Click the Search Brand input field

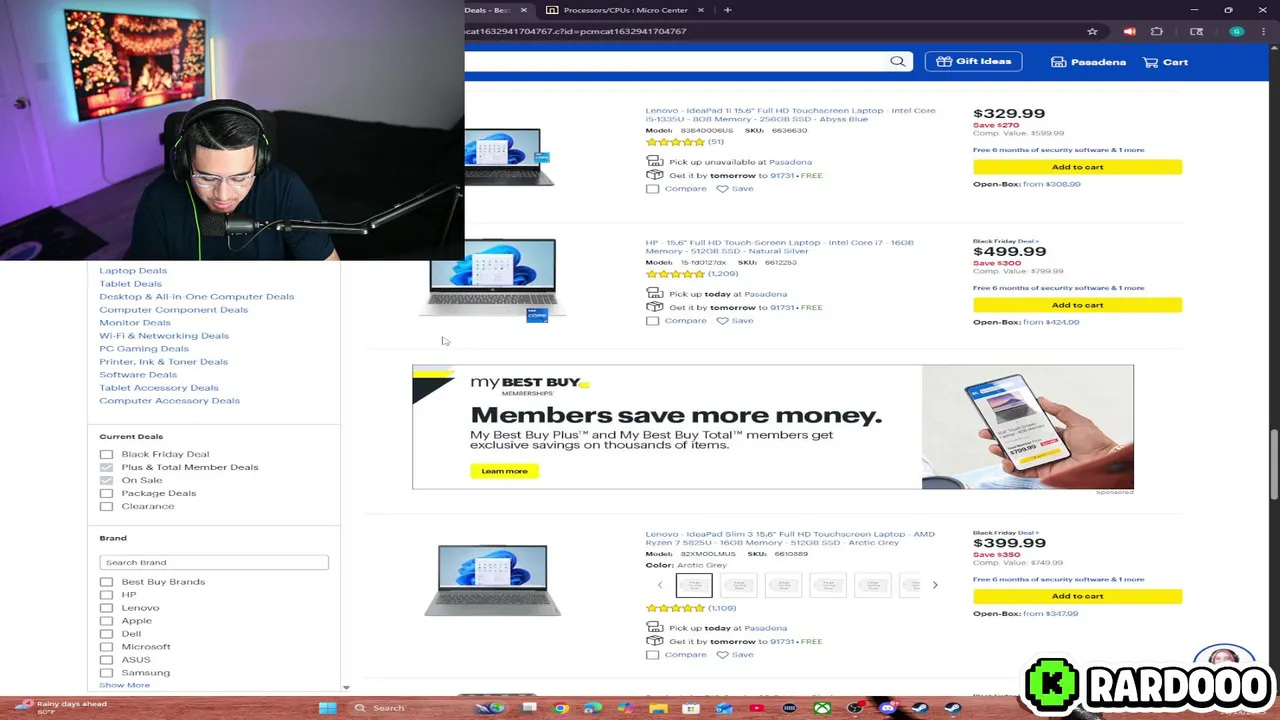click(214, 563)
